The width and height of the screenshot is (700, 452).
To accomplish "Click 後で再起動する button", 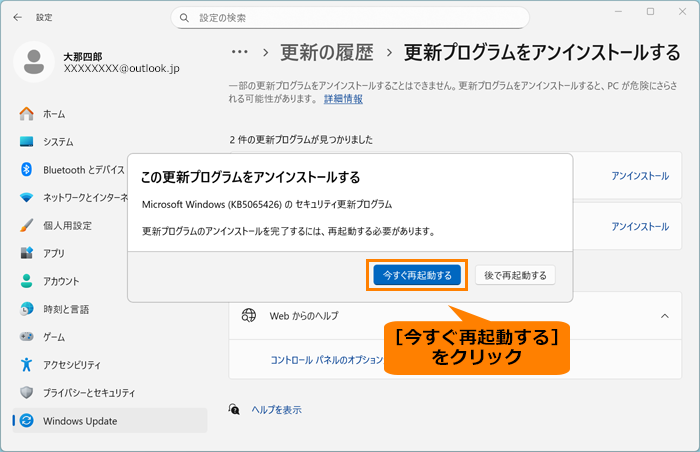I will coord(515,275).
